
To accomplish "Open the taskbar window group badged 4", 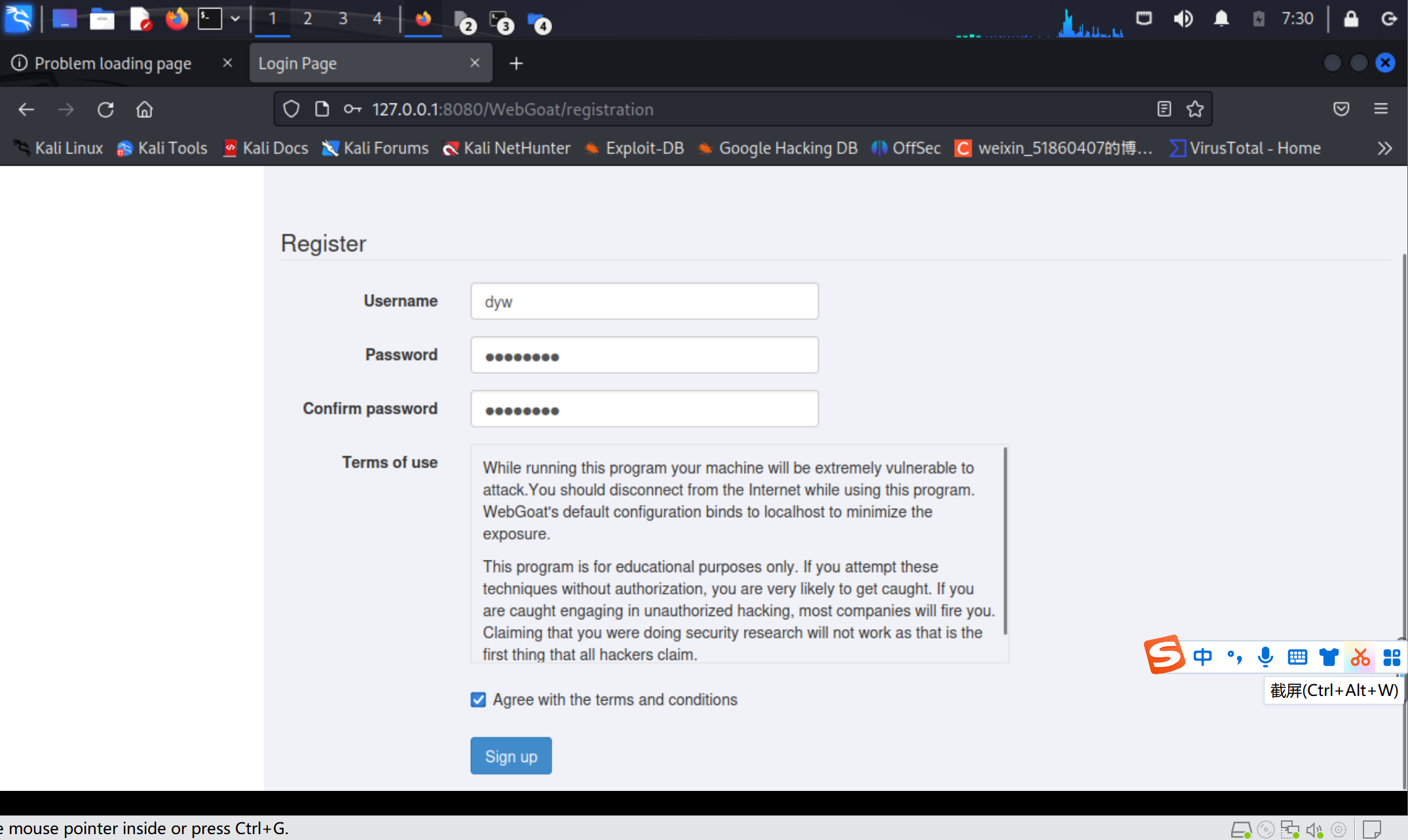I will click(539, 22).
